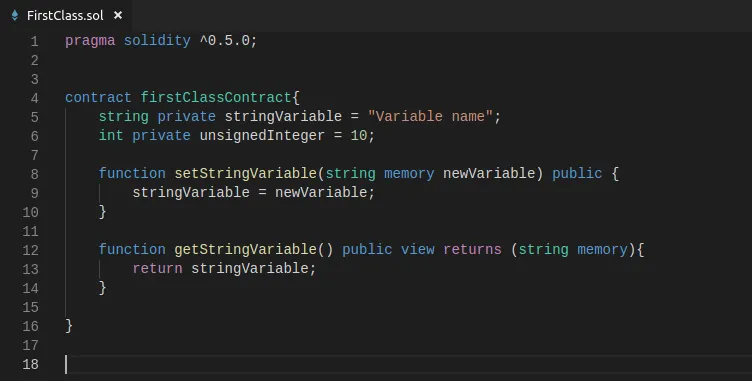Viewport: 752px width, 381px height.
Task: Click 'function' keyword on line 12
Action: 132,250
